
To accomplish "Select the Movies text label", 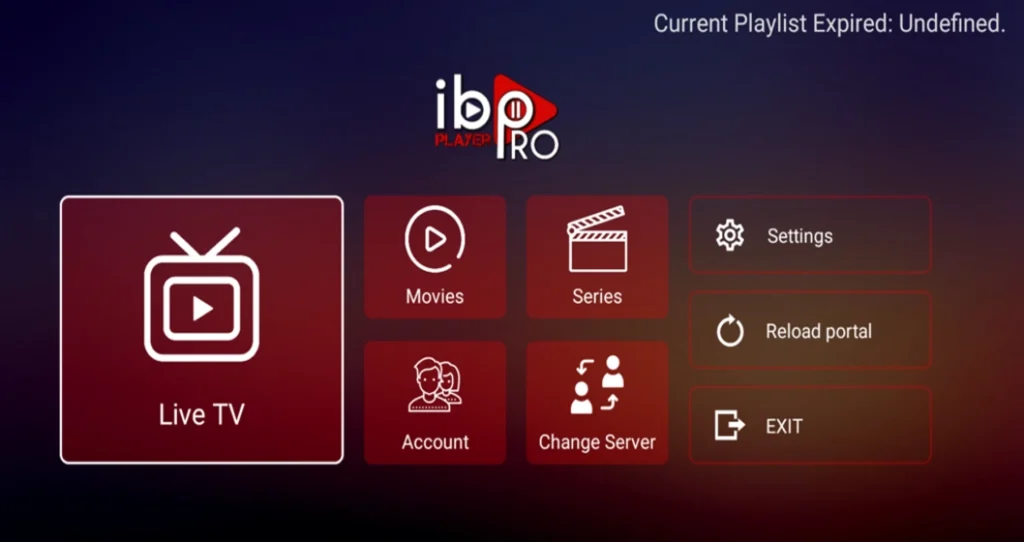I will coord(434,297).
